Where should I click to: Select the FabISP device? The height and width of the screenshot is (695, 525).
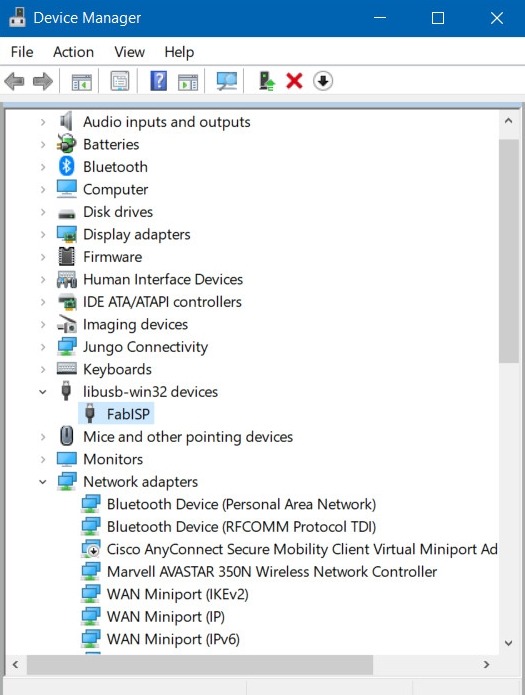[128, 414]
